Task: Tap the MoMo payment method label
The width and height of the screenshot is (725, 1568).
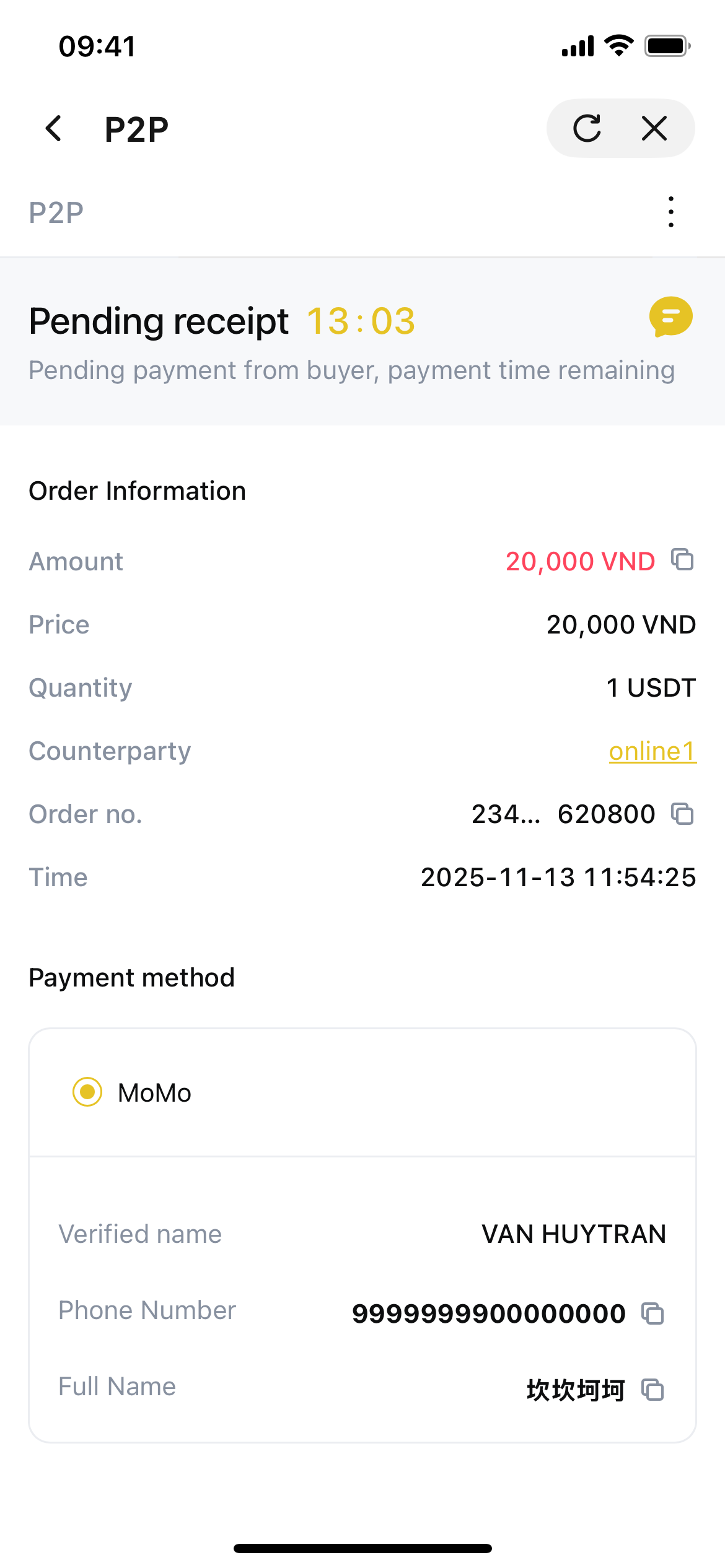Action: [x=154, y=1093]
